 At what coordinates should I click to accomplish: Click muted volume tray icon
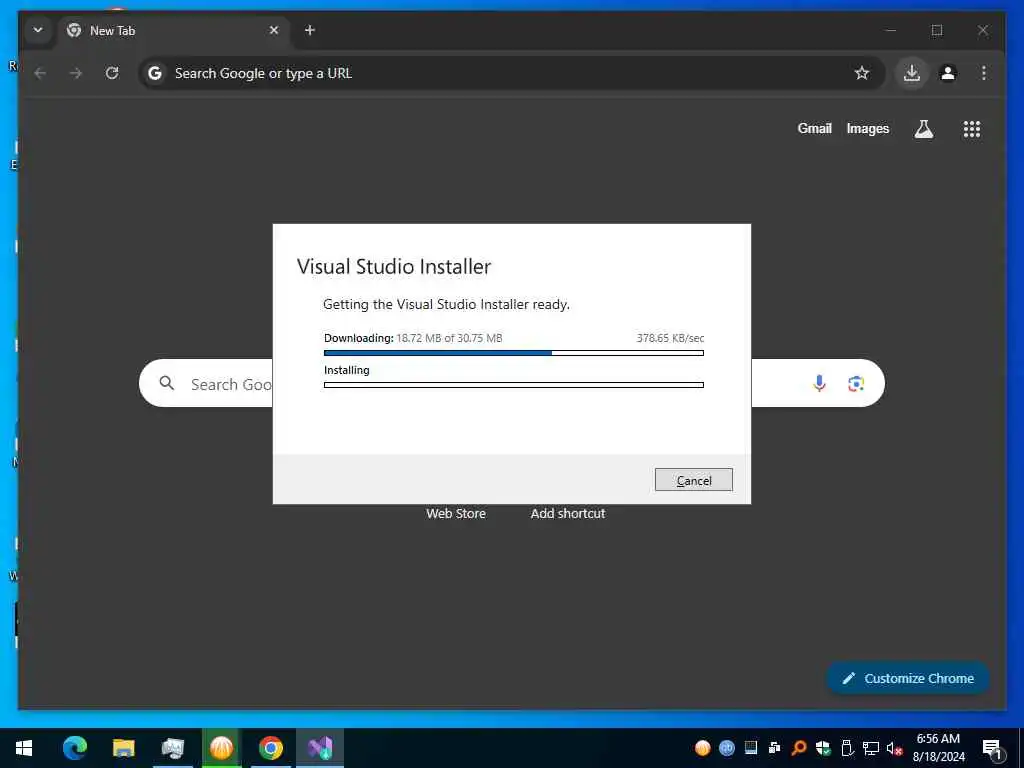(894, 748)
